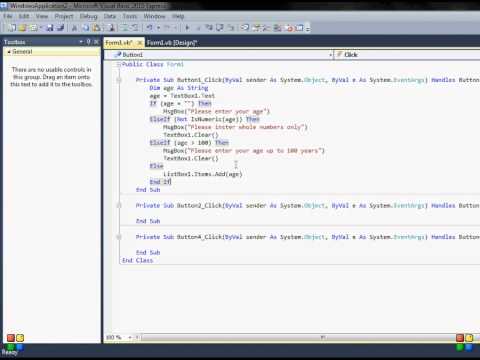
Task: Save the current file with the Save icon
Action: point(50,28)
